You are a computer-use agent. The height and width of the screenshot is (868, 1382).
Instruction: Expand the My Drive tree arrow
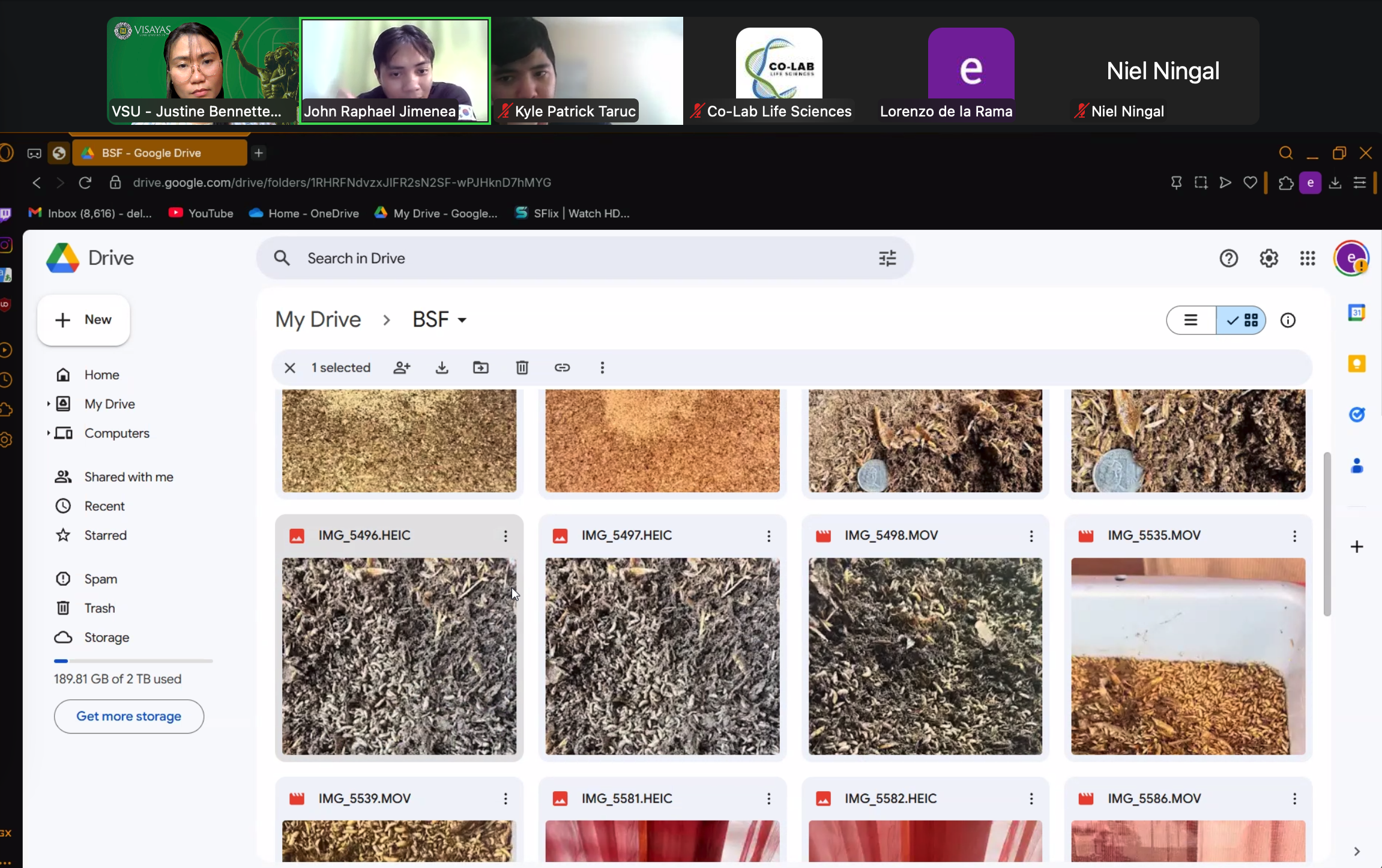click(48, 404)
